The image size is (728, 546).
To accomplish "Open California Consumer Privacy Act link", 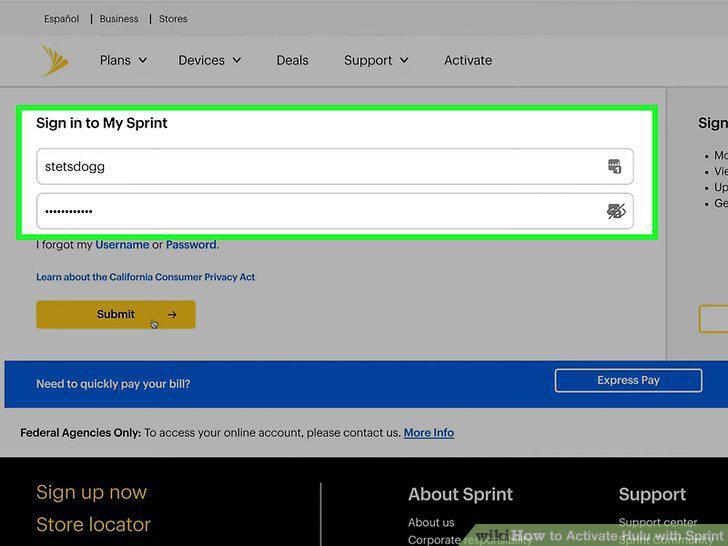I will 145,277.
